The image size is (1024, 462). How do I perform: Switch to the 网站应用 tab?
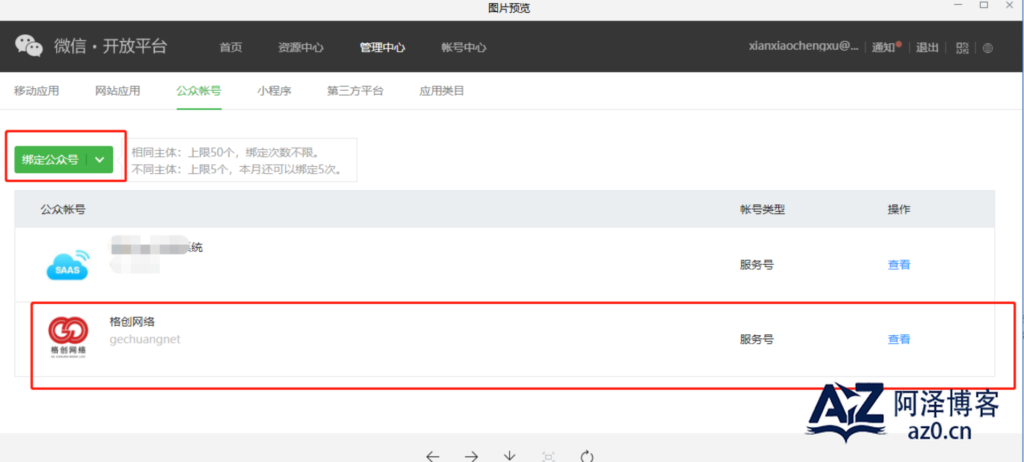point(118,91)
